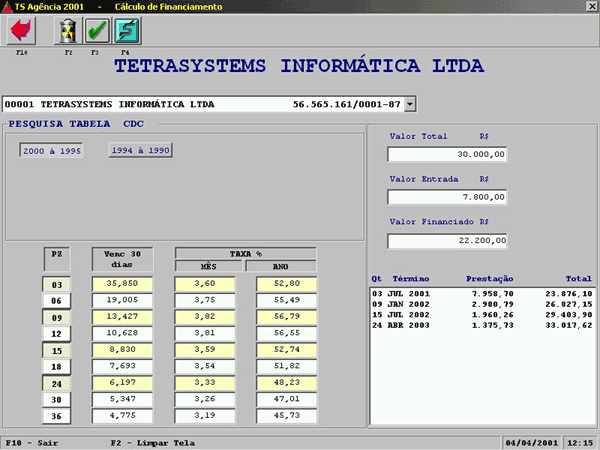Click the MÊS rate column header
The height and width of the screenshot is (450, 600).
(209, 266)
